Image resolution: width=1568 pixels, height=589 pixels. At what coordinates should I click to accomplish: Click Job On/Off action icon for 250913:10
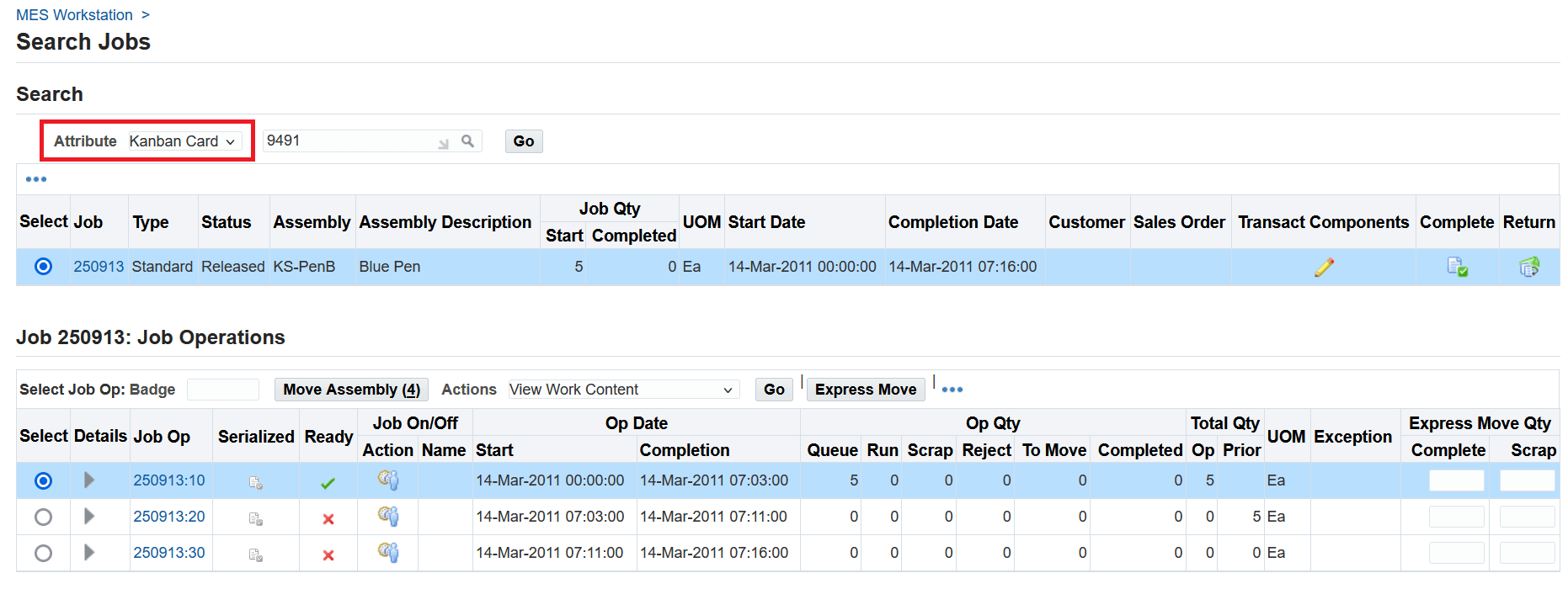(387, 480)
